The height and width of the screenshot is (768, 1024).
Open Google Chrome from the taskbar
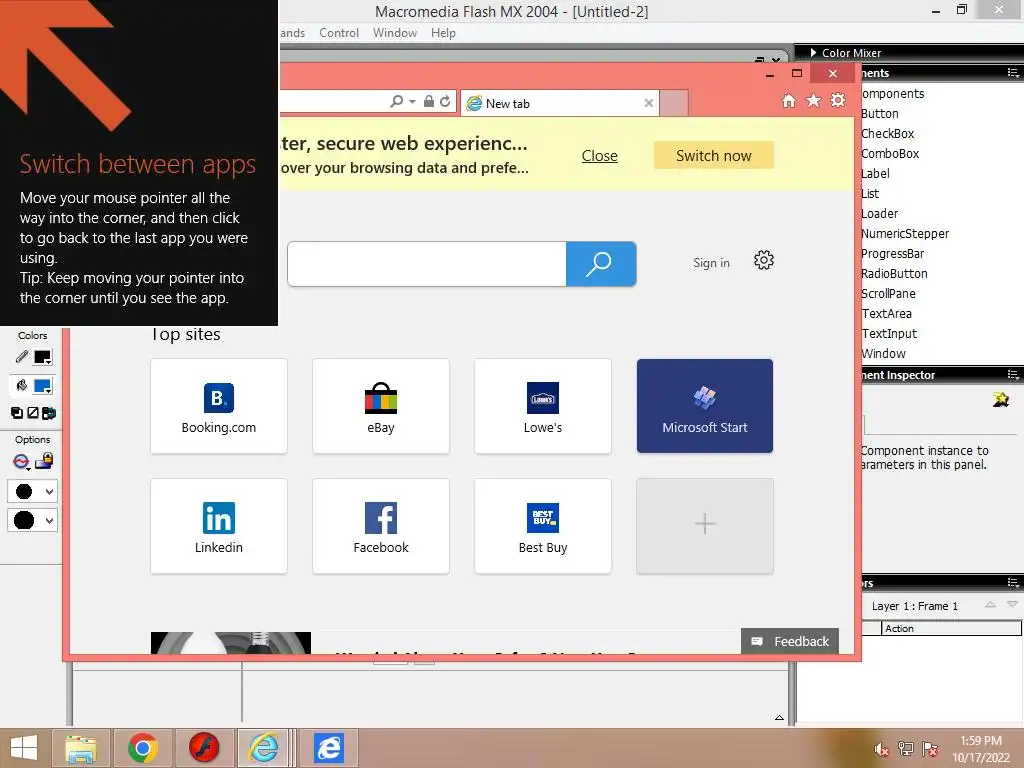coord(142,748)
